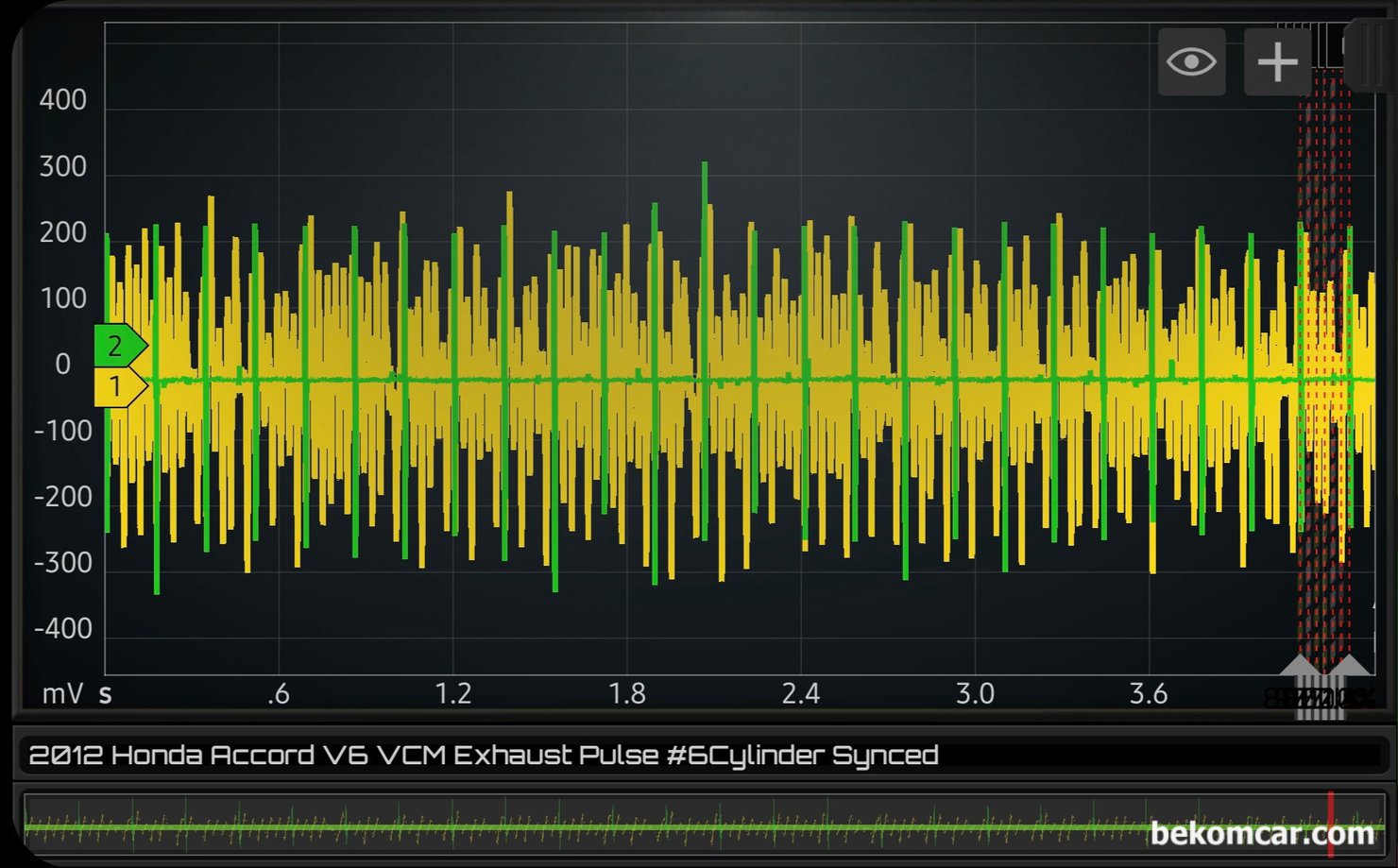Screen dimensions: 1398x868
Task: Click the s time unit label
Action: click(106, 694)
